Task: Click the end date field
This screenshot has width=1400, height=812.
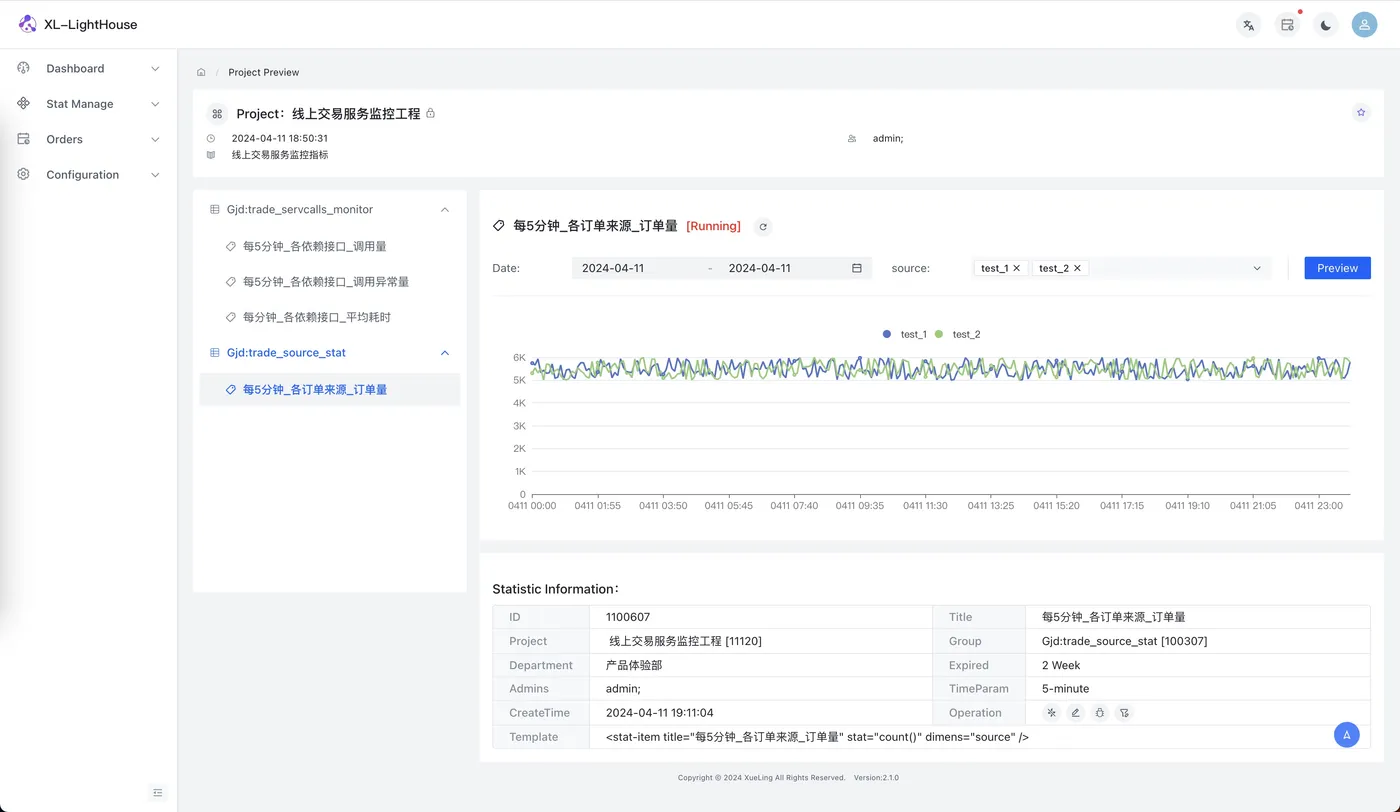Action: point(760,268)
